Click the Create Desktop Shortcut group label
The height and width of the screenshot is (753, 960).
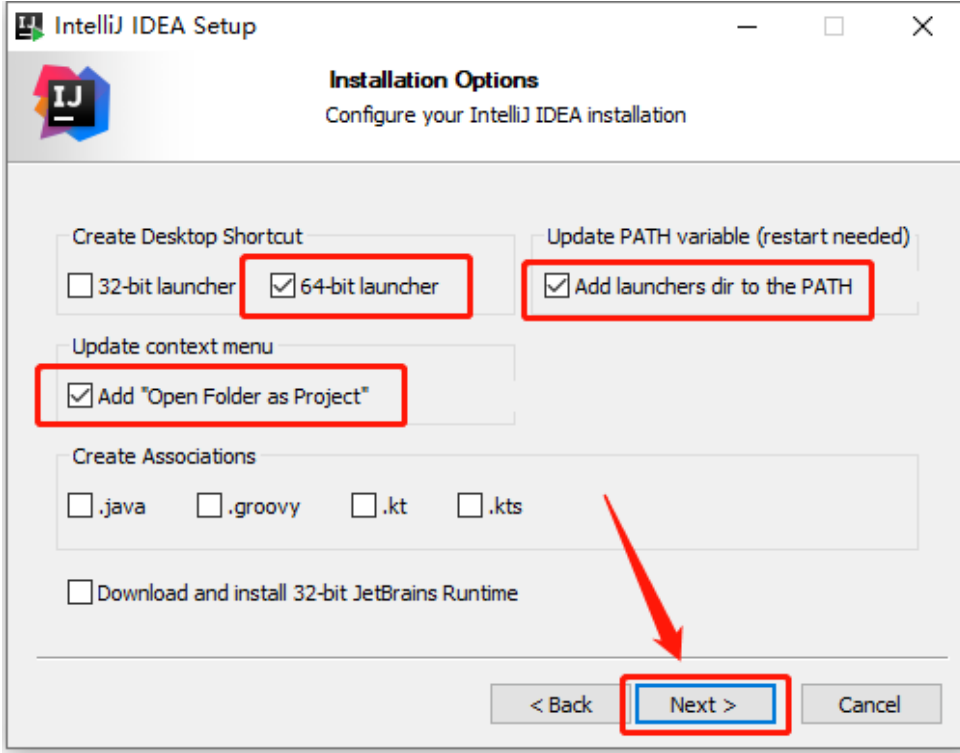click(187, 236)
